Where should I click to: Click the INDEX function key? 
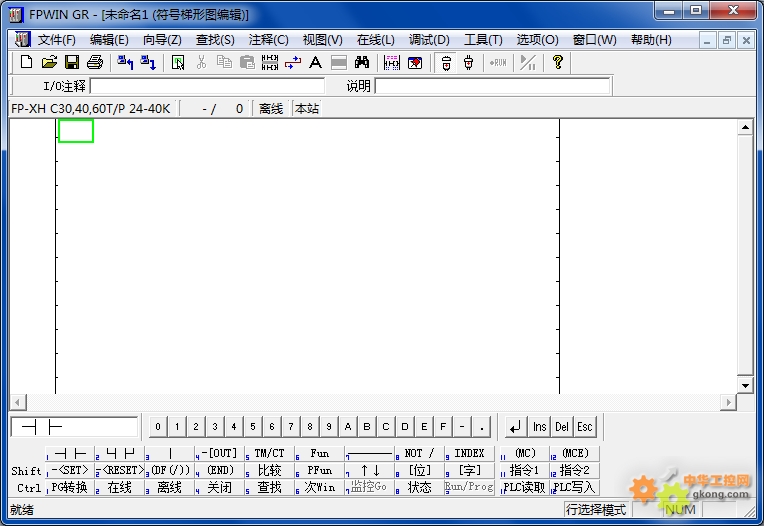pos(469,453)
